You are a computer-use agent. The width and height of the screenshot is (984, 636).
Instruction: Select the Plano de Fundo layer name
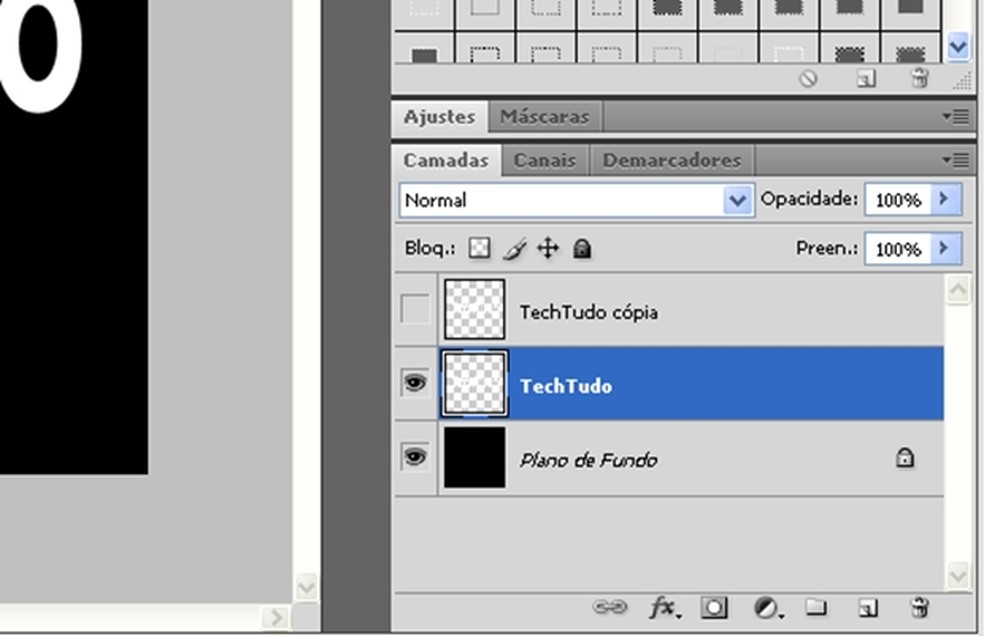tap(589, 460)
